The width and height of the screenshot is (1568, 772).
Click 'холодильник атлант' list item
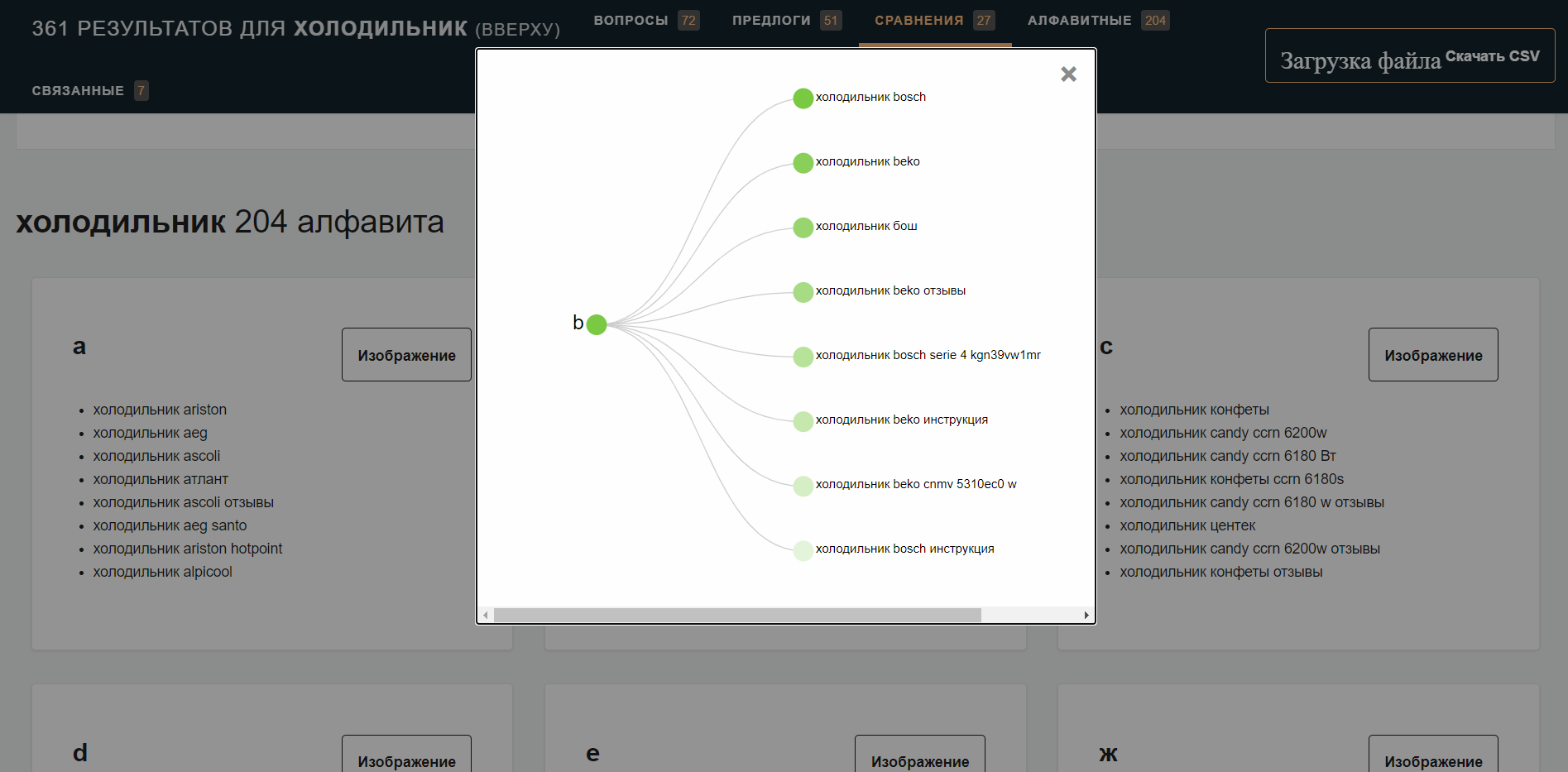pyautogui.click(x=161, y=479)
